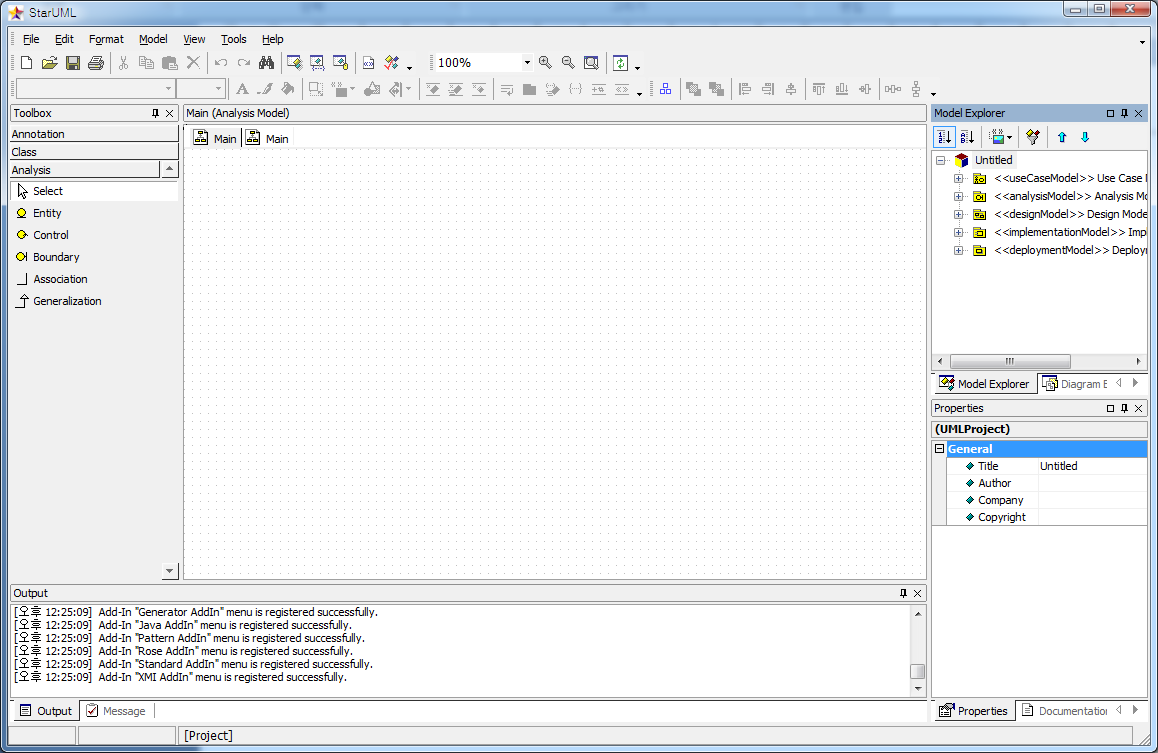Select the Association tool in Toolbox
Screen dimensions: 1158x753
click(95, 279)
